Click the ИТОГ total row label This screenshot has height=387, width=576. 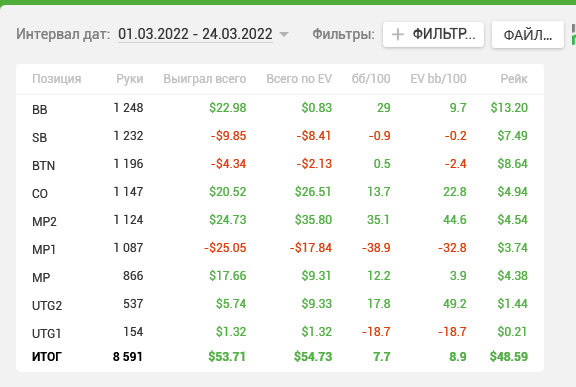point(47,357)
